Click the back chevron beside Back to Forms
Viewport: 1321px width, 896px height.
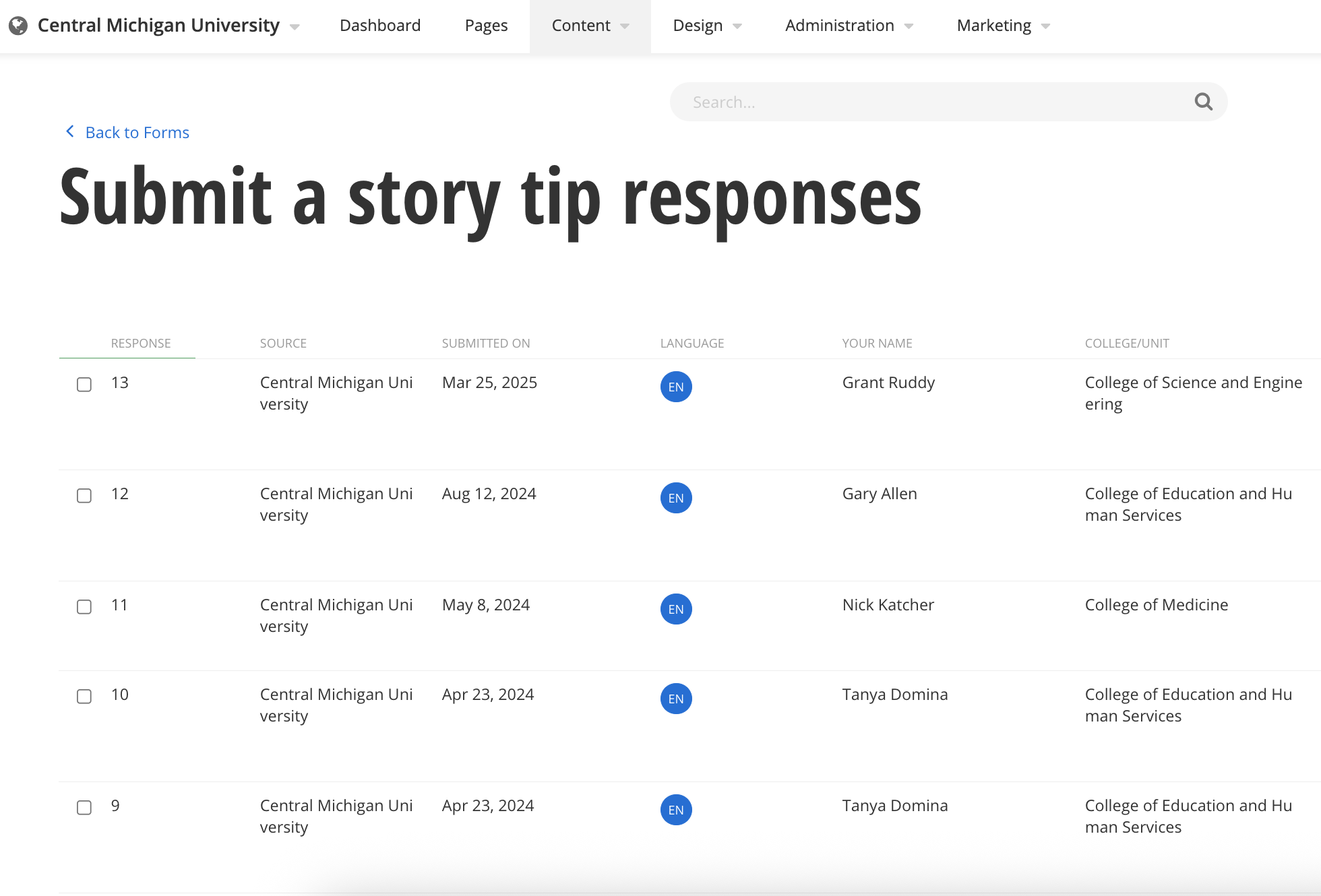[x=69, y=131]
